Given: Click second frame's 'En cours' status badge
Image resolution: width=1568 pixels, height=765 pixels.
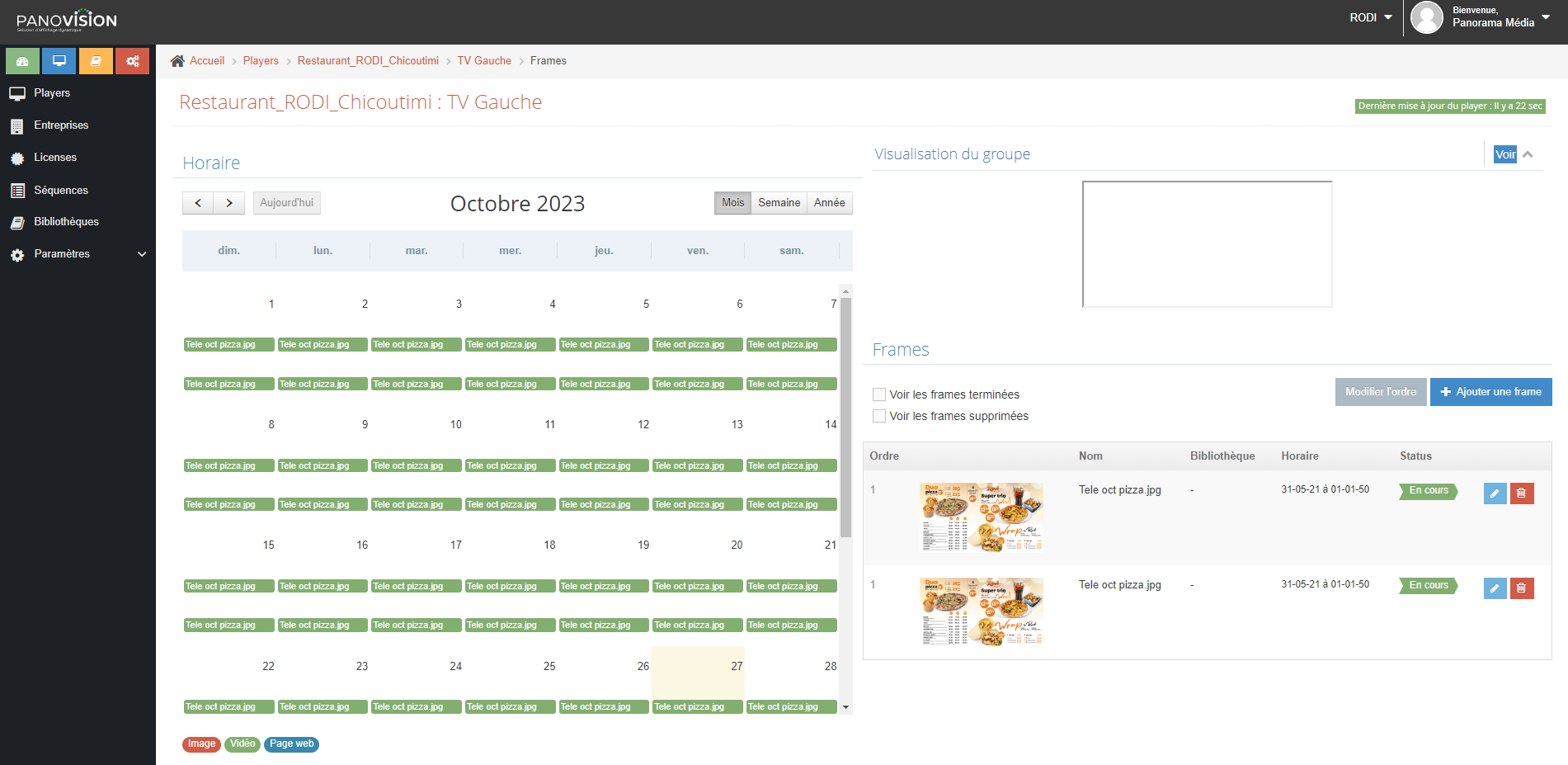Looking at the screenshot, I should (x=1429, y=586).
